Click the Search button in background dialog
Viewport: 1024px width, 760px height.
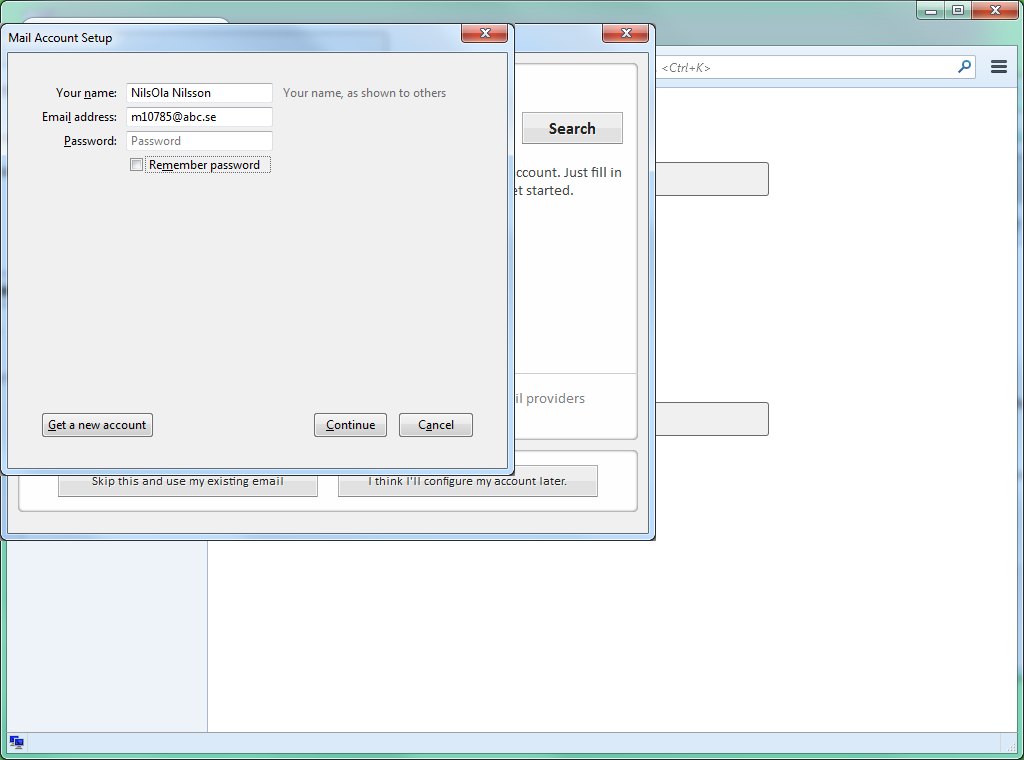click(572, 128)
